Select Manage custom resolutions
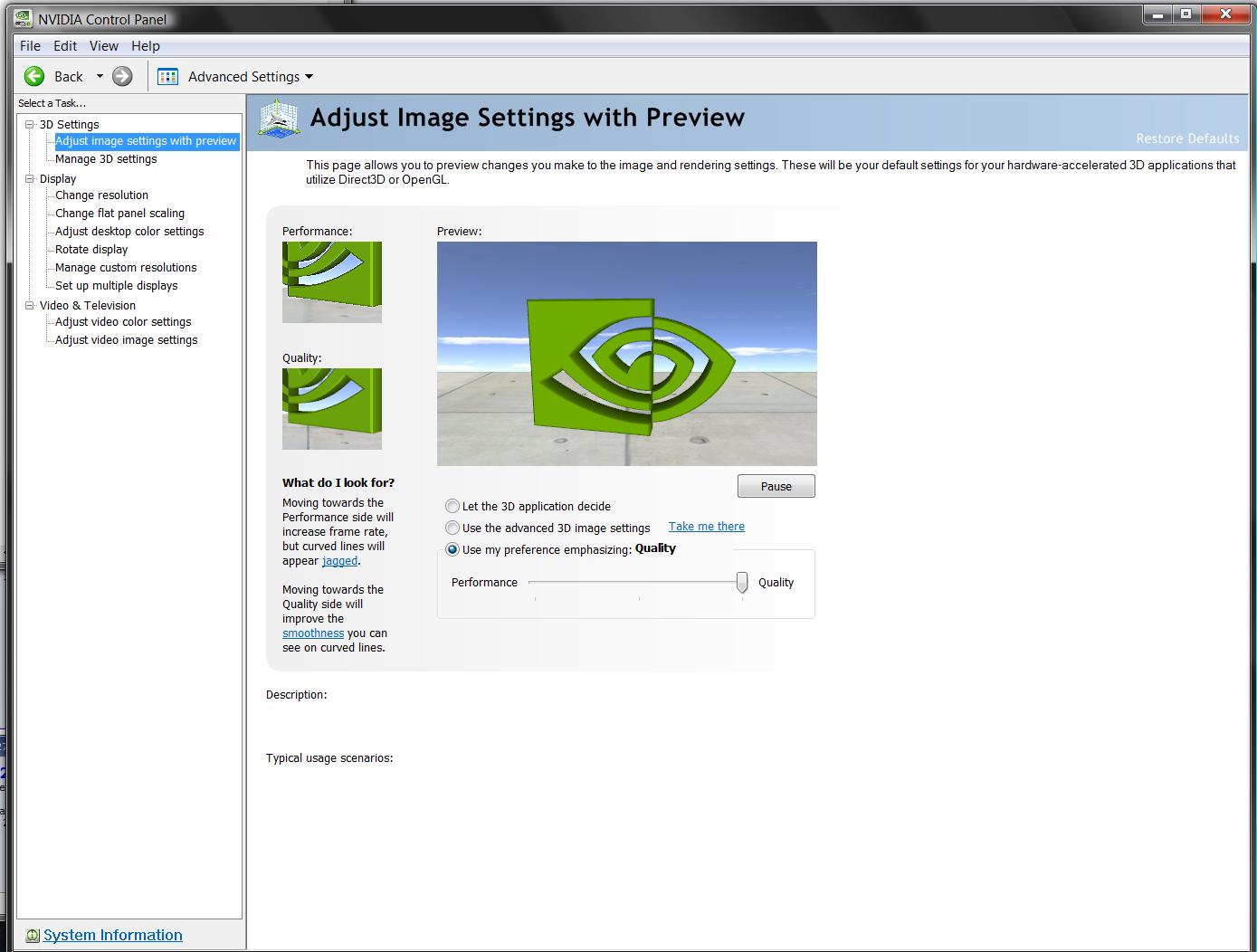The image size is (1257, 952). click(x=126, y=267)
